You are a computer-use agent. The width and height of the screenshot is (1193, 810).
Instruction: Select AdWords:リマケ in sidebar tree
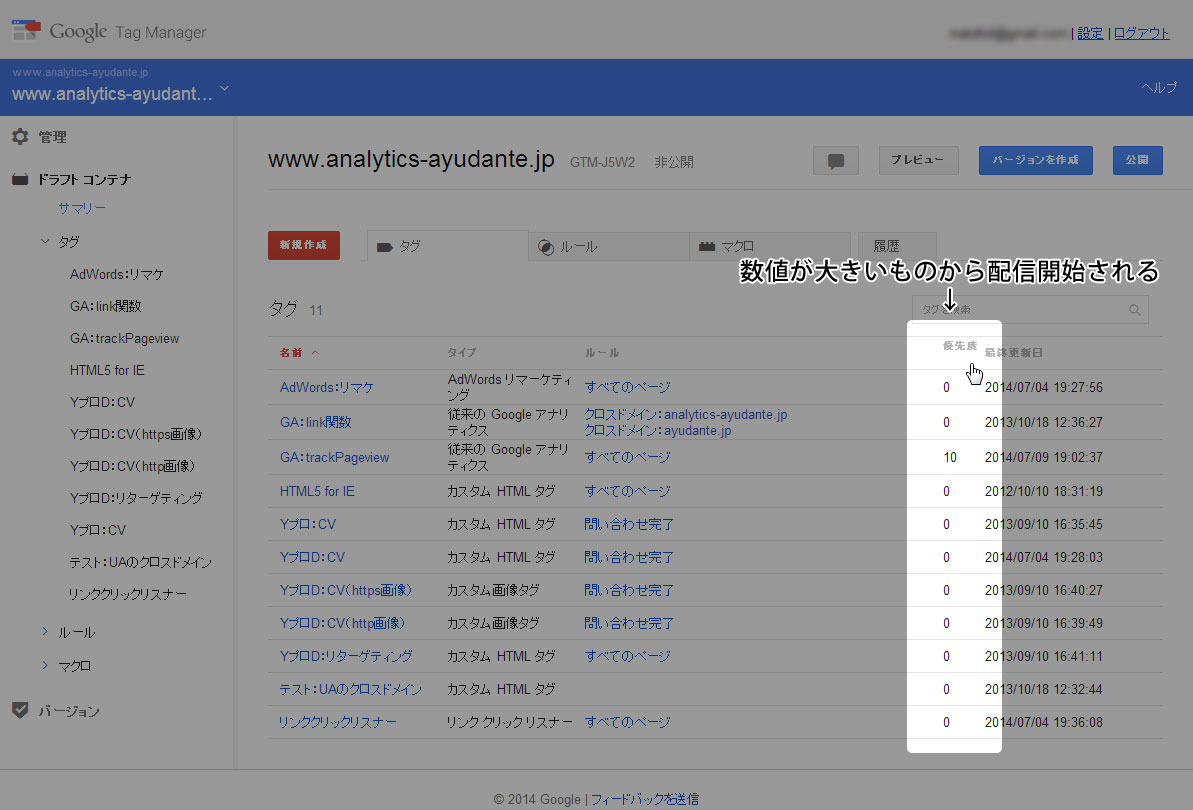coord(116,274)
